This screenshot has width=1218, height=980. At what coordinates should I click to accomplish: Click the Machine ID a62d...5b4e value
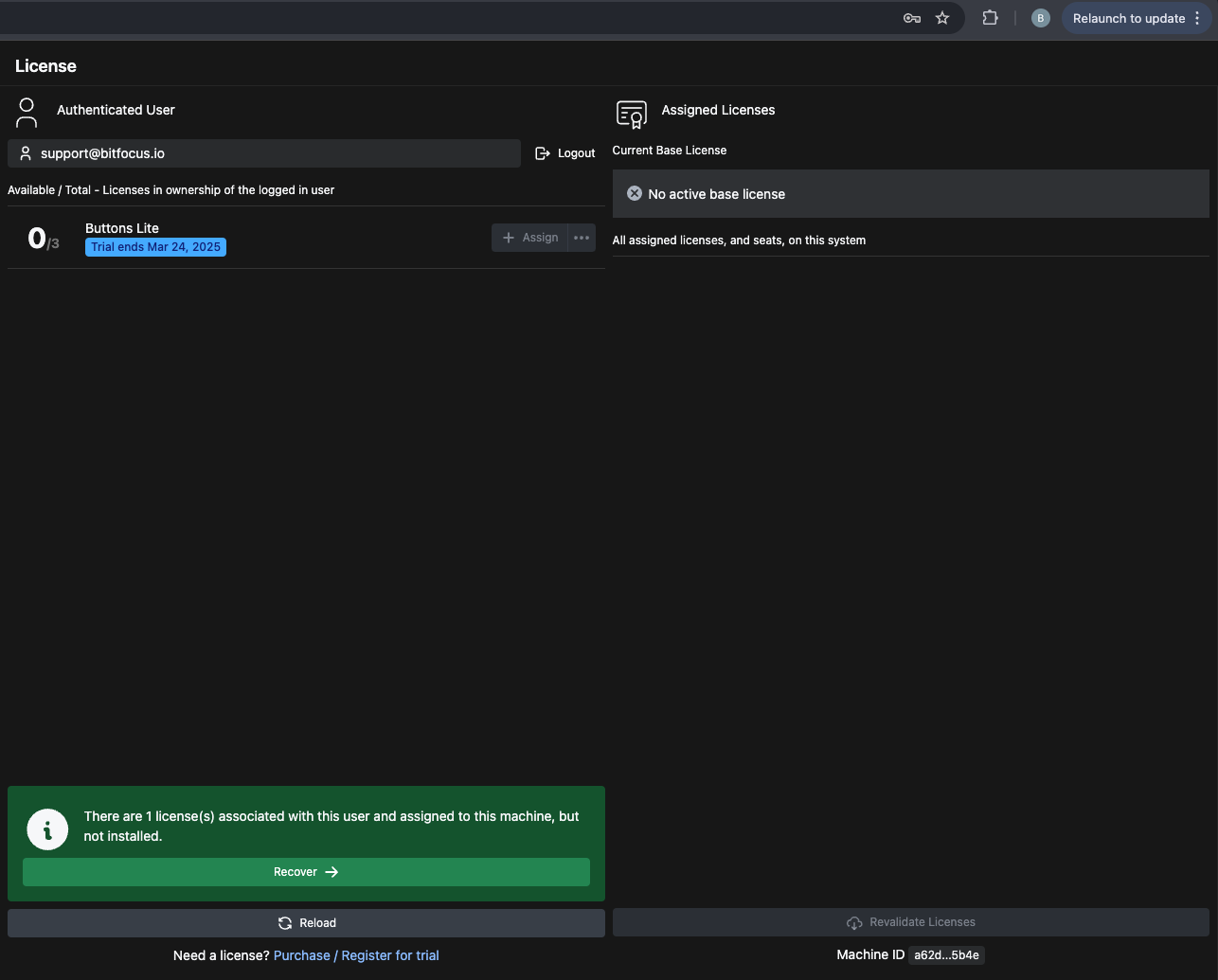point(946,955)
